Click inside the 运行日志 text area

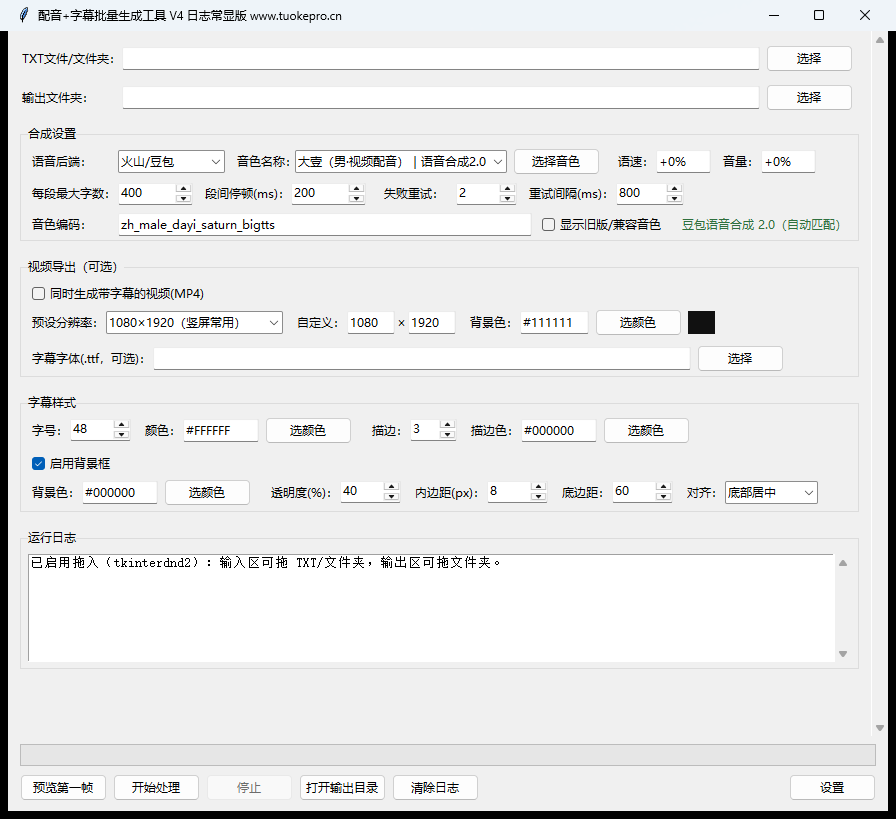click(x=431, y=608)
